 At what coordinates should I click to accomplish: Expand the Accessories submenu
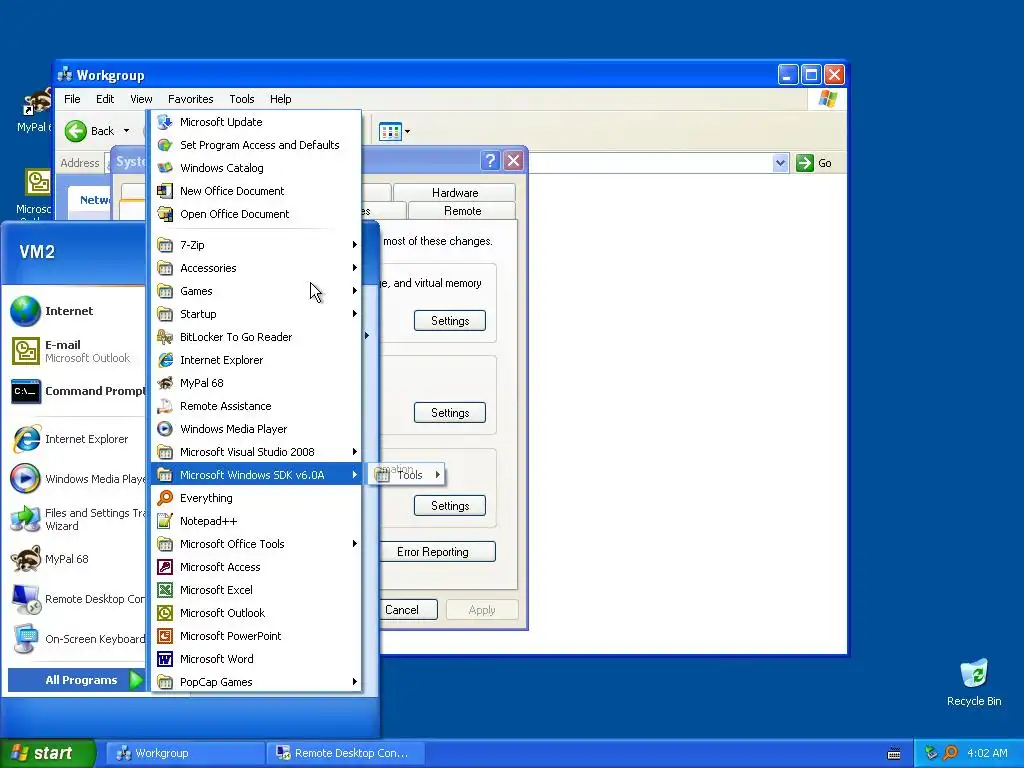256,268
